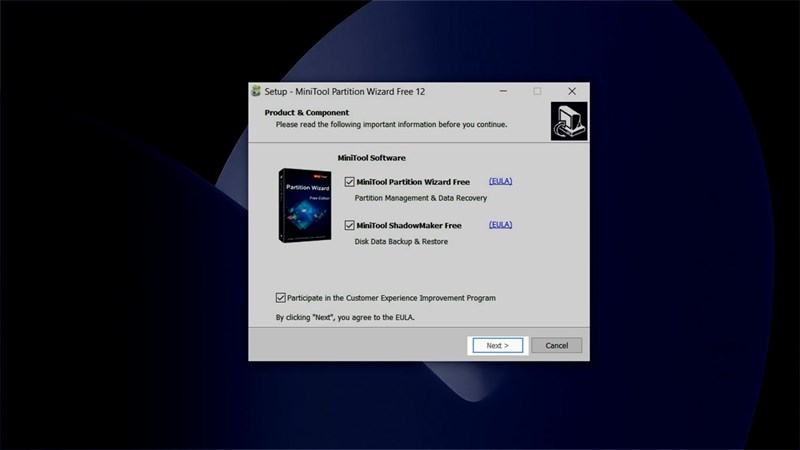Click the EULA agreement notice text
Image resolution: width=800 pixels, height=450 pixels.
pos(345,317)
